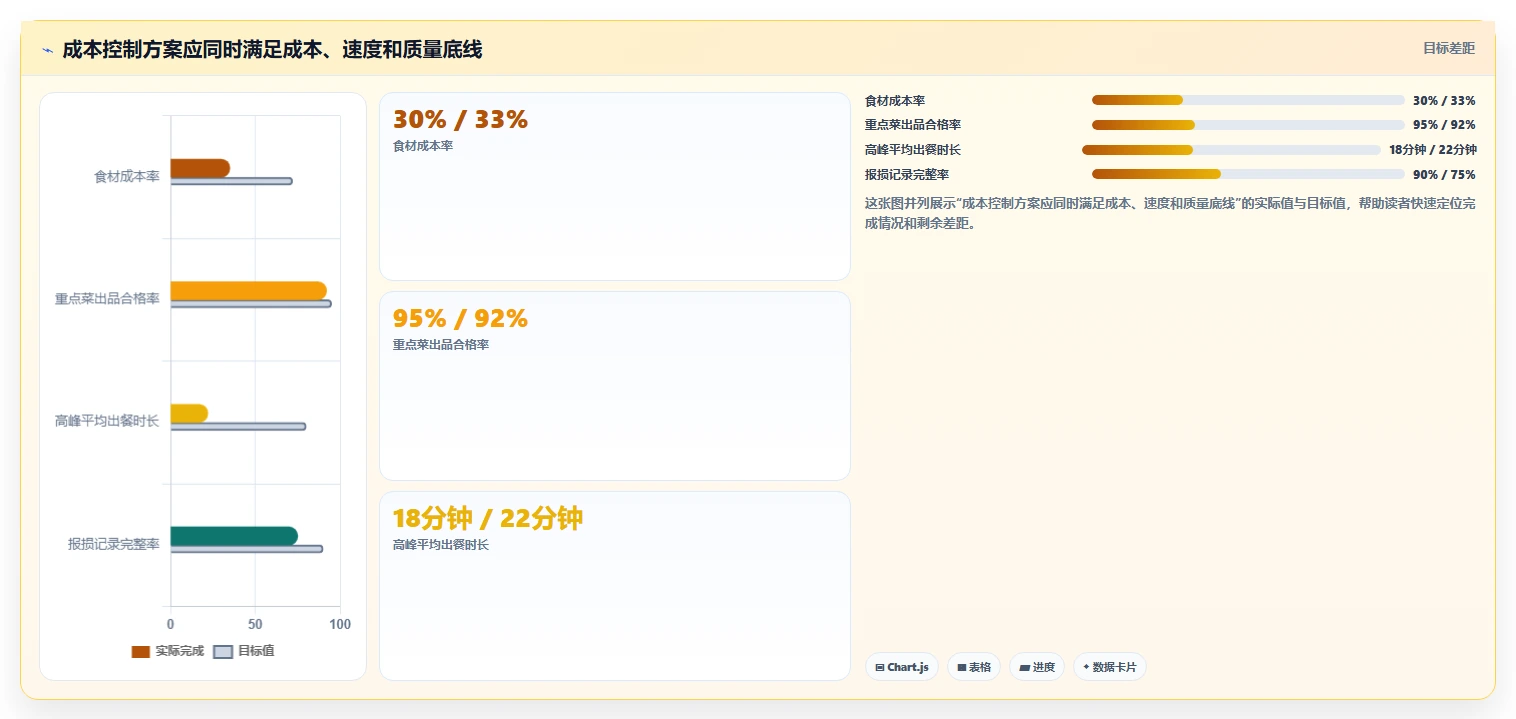This screenshot has width=1516, height=719.
Task: Click the 食材成本率 progress bar
Action: (x=1248, y=100)
